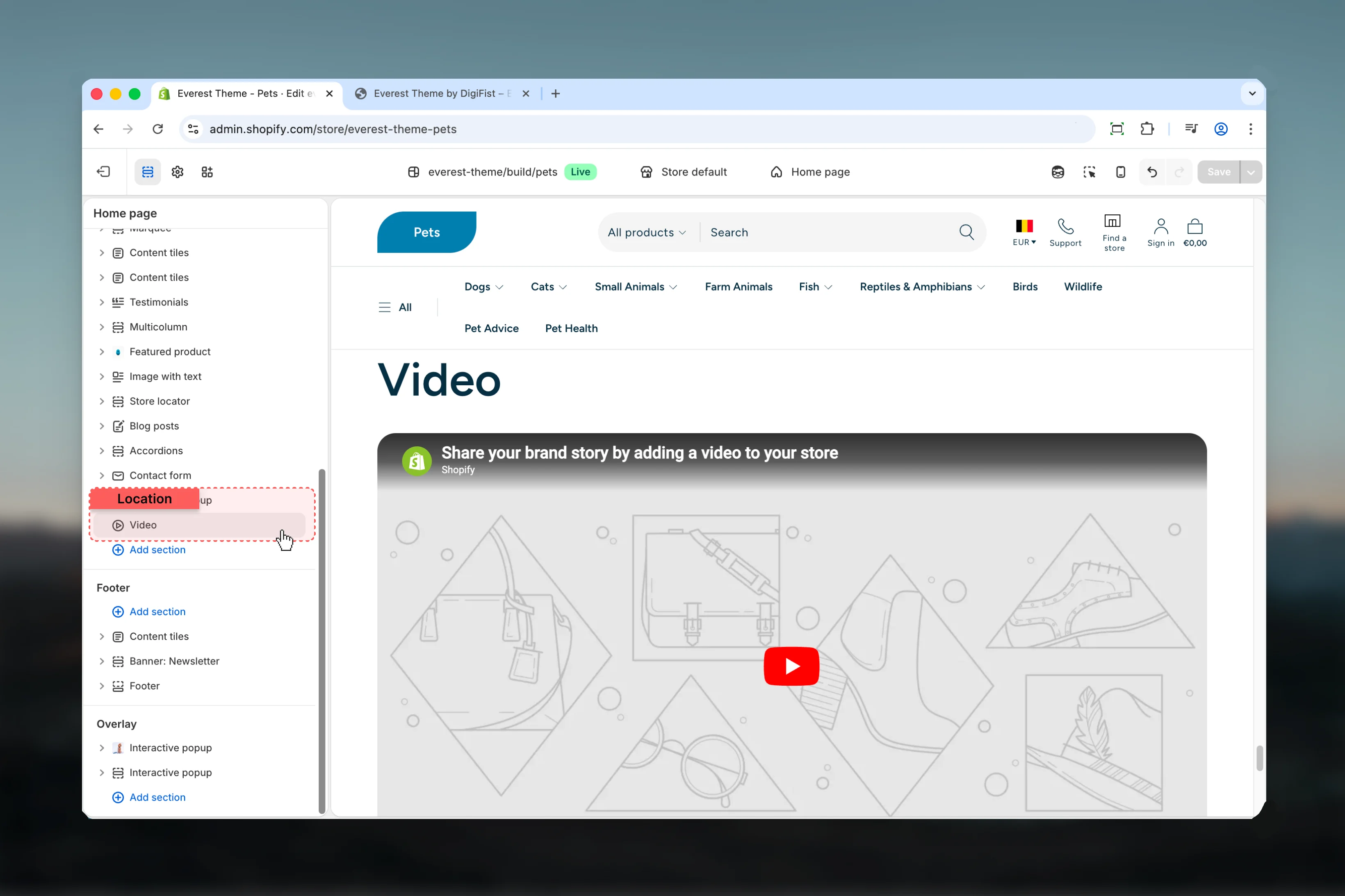Click the Shopify channel logo on video
The image size is (1345, 896).
tap(417, 461)
